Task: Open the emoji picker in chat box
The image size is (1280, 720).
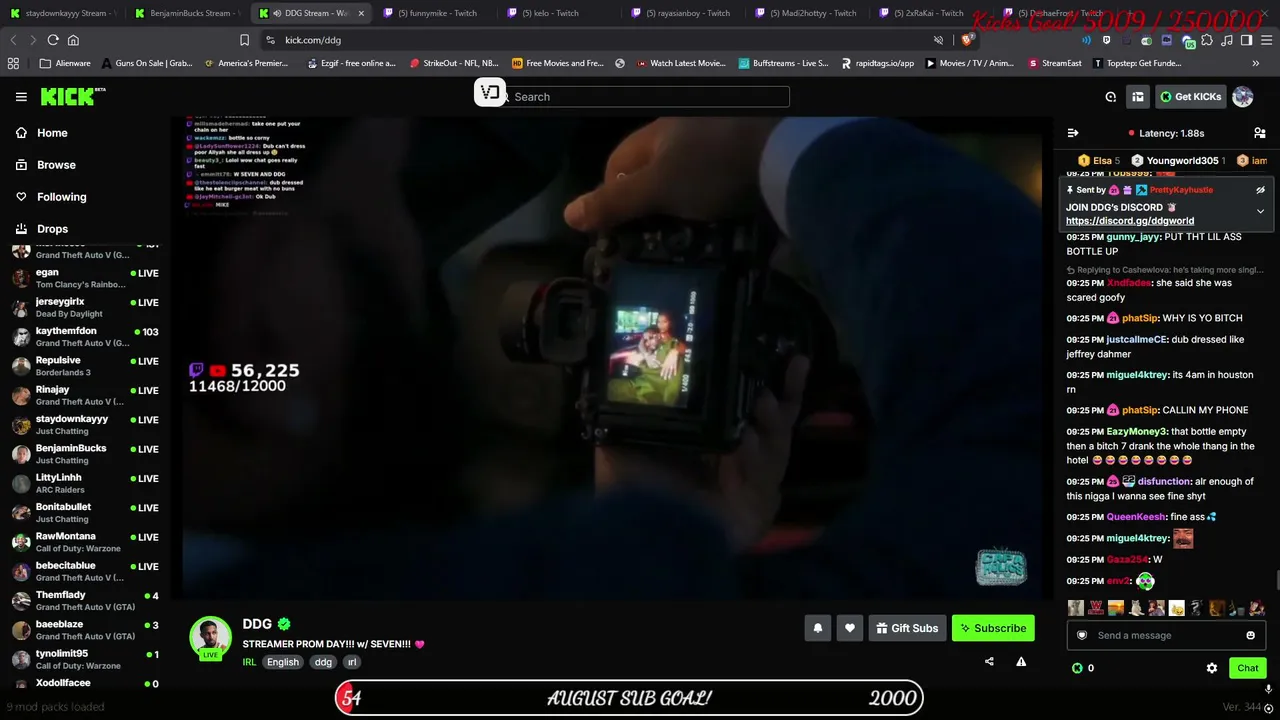Action: click(1250, 635)
